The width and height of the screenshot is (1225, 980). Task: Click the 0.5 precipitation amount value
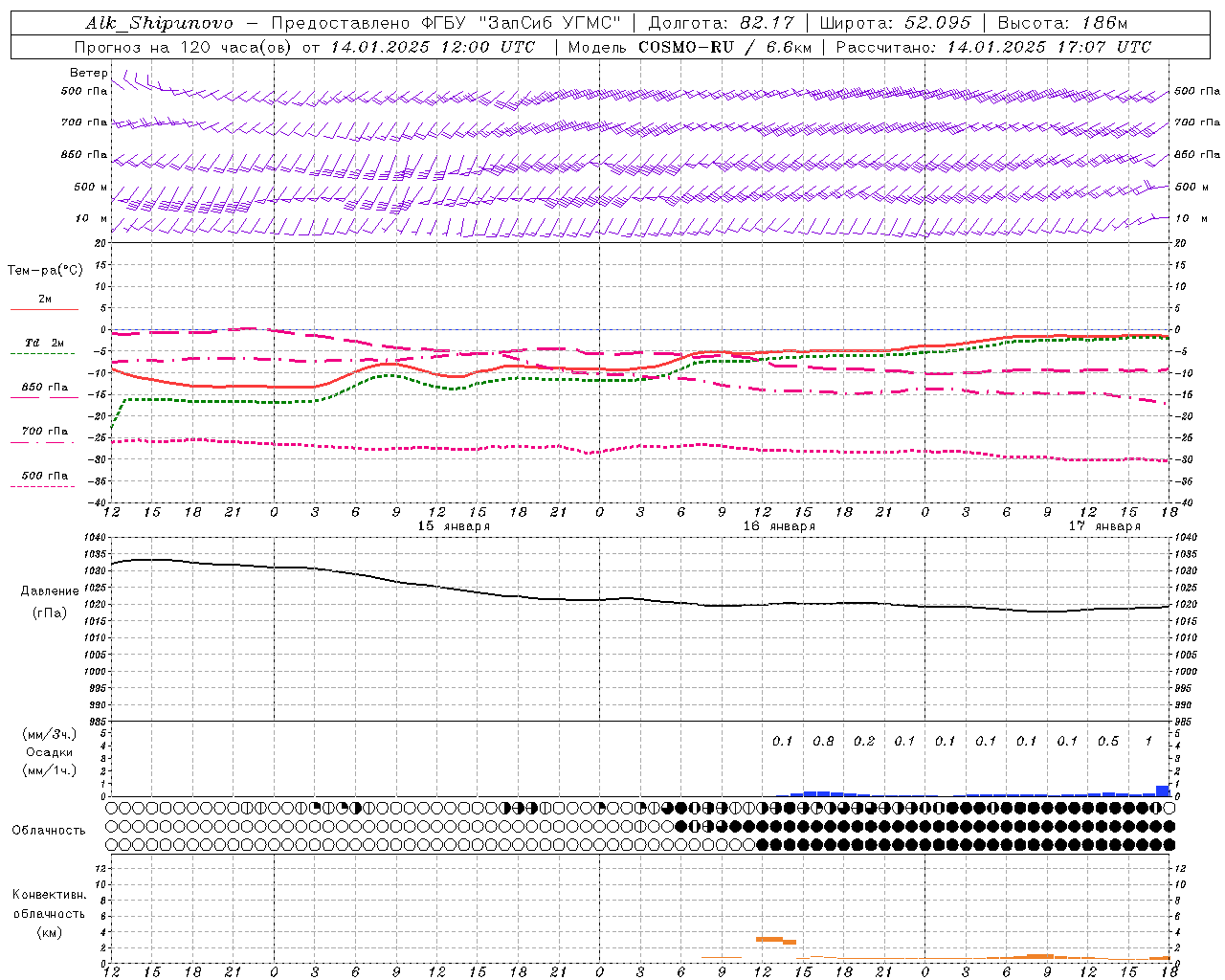tap(1108, 742)
